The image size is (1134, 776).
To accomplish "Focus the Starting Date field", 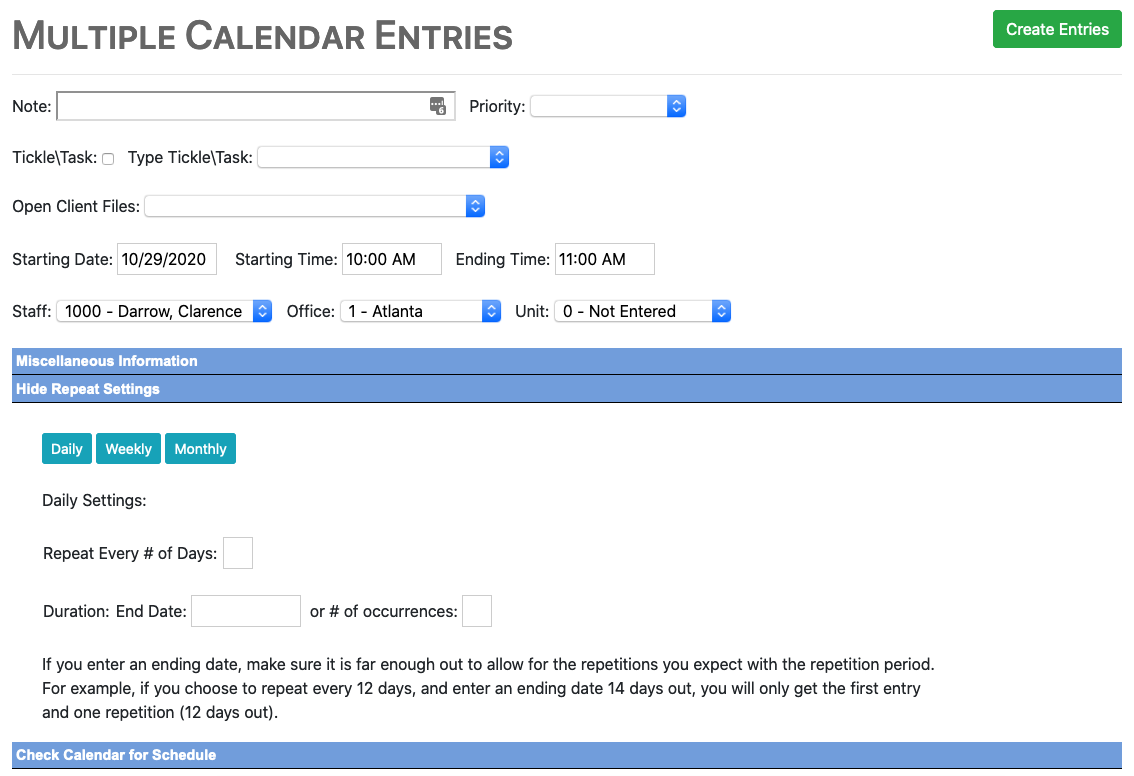I will pyautogui.click(x=167, y=259).
